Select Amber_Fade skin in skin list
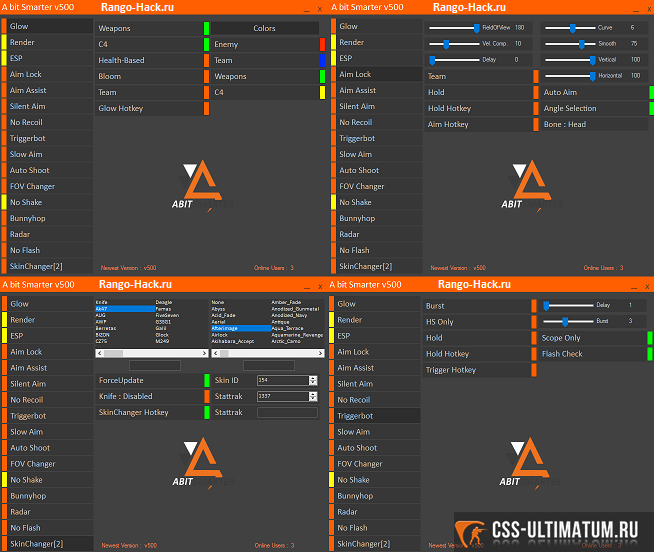The image size is (654, 552). tap(286, 302)
